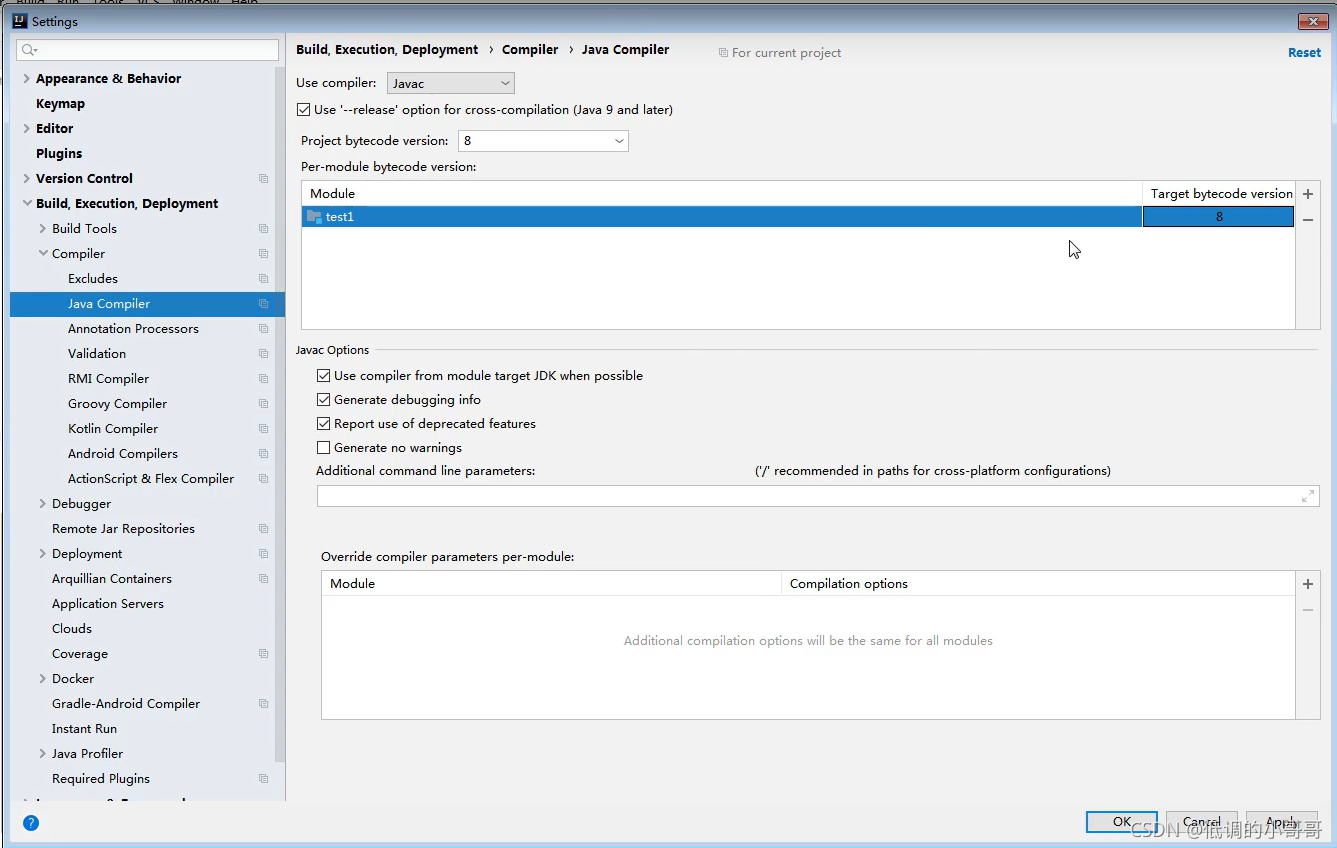Click the search magnifier icon in settings search
Viewport: 1337px width, 848px height.
pos(29,50)
